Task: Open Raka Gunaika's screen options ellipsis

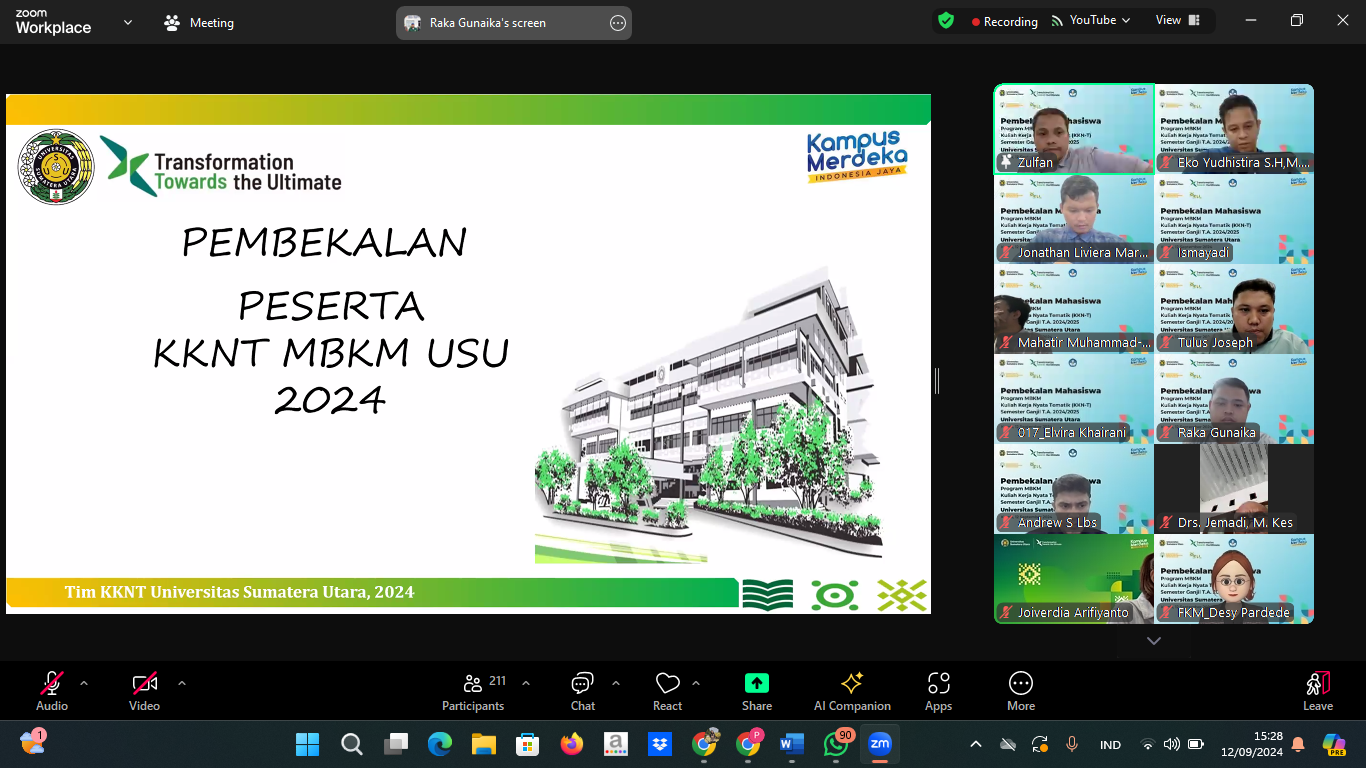Action: [x=618, y=23]
